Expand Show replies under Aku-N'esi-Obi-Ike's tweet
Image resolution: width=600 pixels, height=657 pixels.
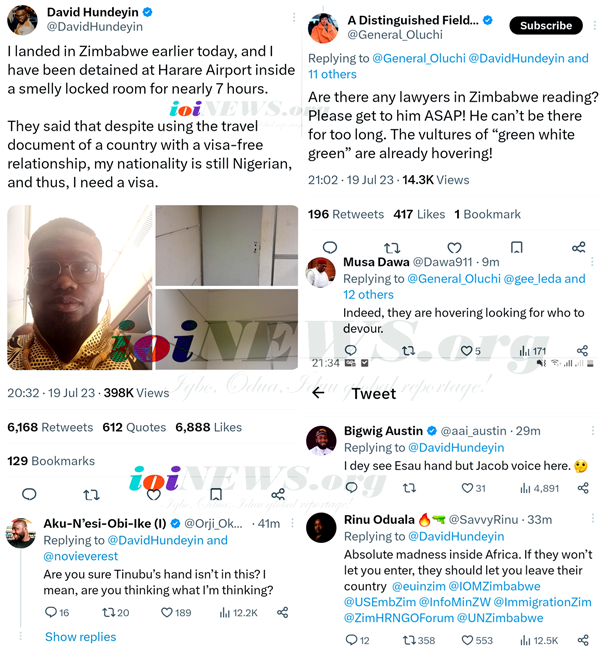[80, 637]
